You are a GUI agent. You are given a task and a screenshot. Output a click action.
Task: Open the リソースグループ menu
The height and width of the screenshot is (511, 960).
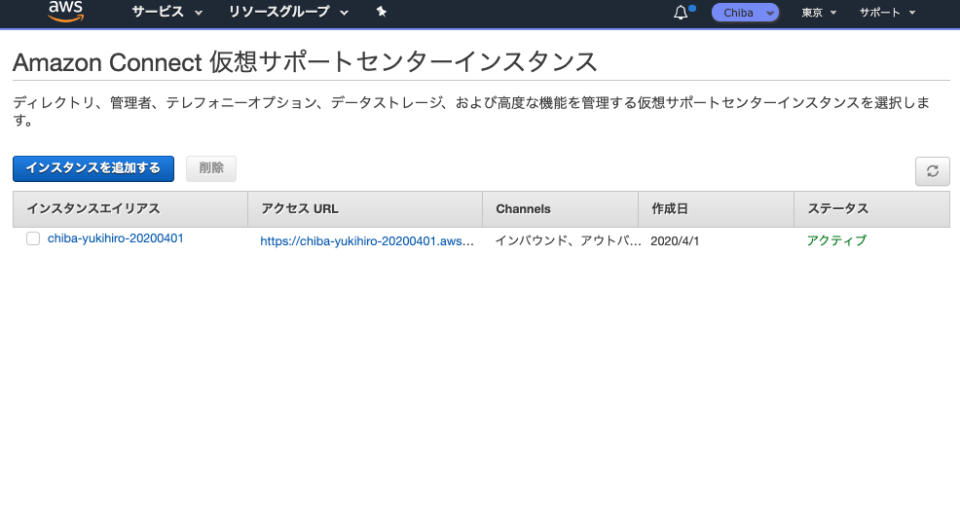(x=288, y=12)
